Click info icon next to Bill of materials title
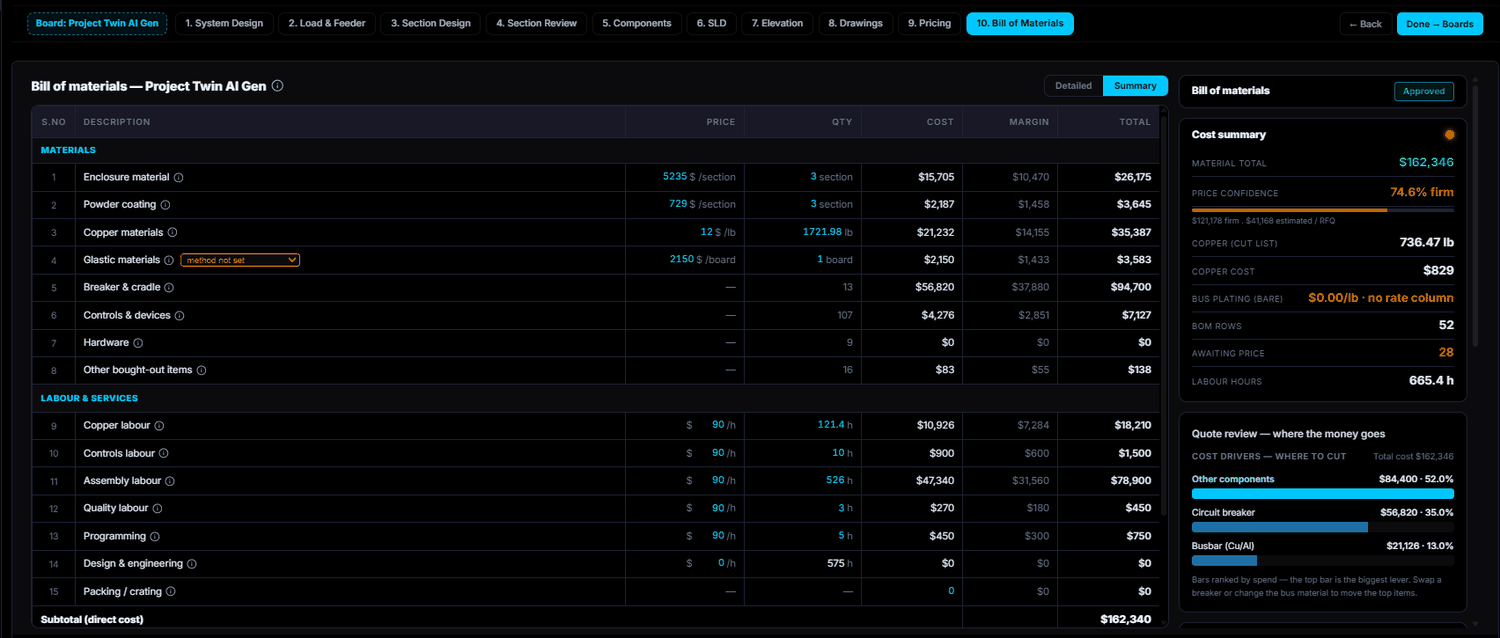The image size is (1500, 638). tap(278, 86)
